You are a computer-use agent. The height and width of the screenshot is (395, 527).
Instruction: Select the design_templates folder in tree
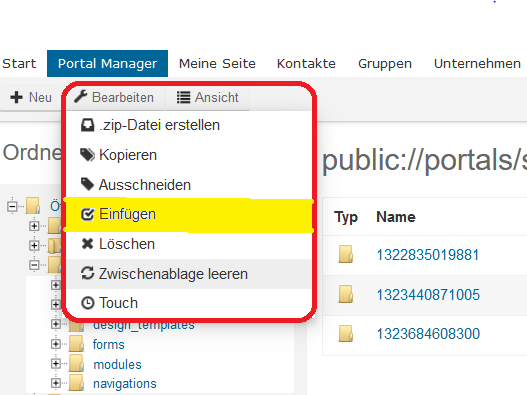[144, 325]
